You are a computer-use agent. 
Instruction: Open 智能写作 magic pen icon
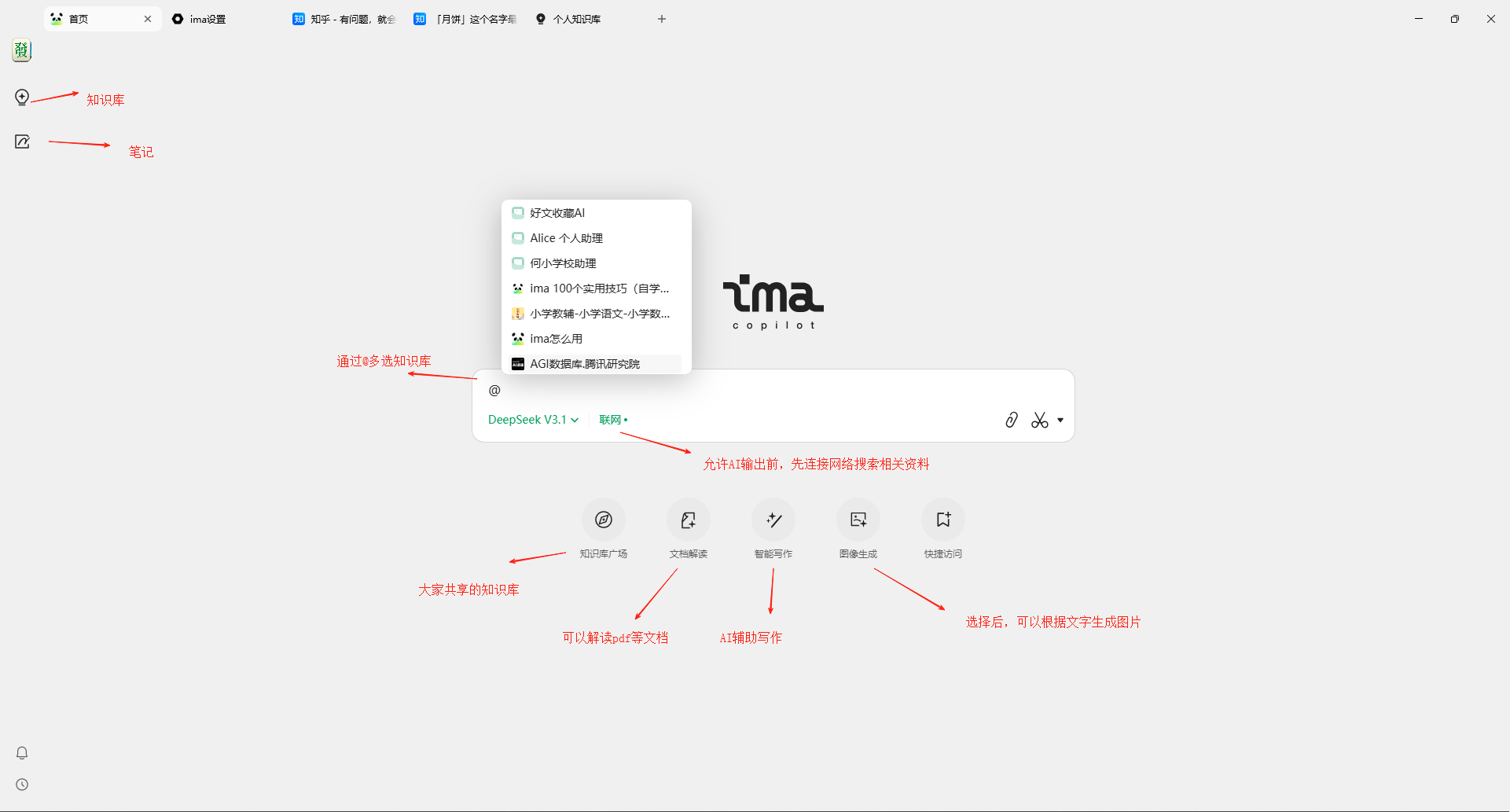click(773, 520)
